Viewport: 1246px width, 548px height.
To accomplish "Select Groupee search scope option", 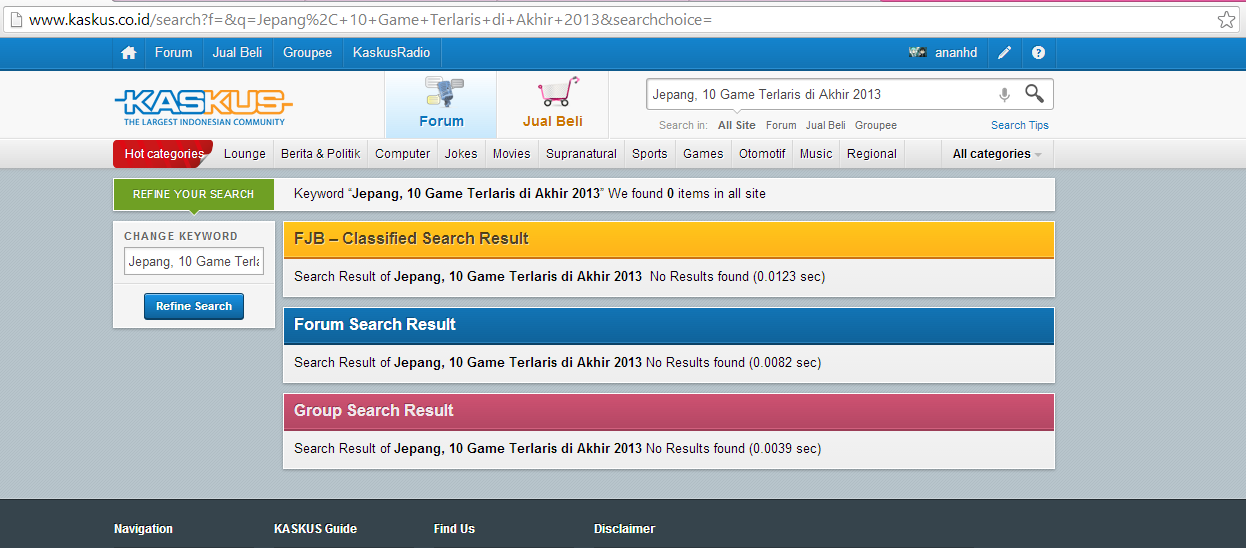I will 876,125.
